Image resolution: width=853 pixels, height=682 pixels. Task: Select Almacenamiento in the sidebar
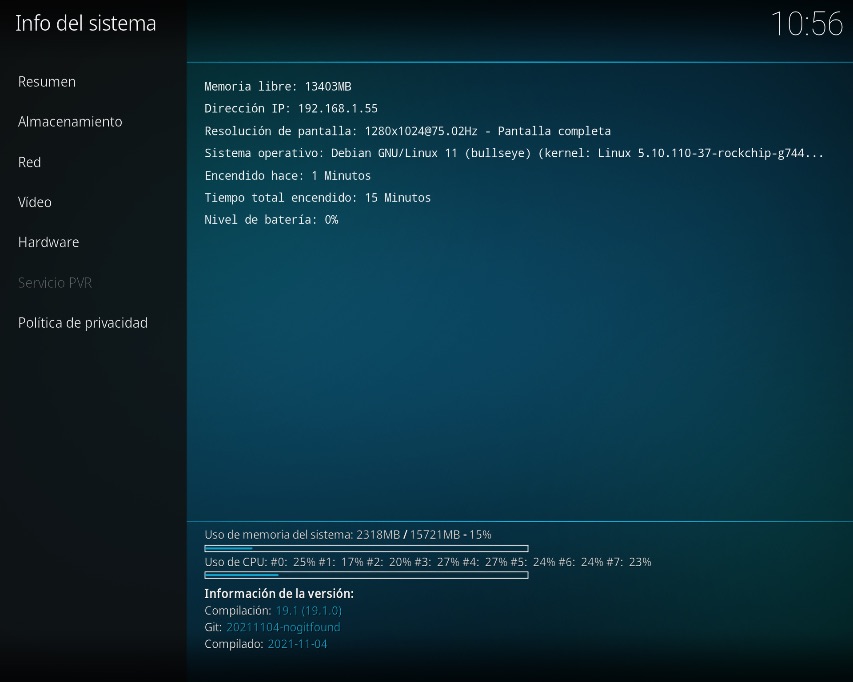70,121
